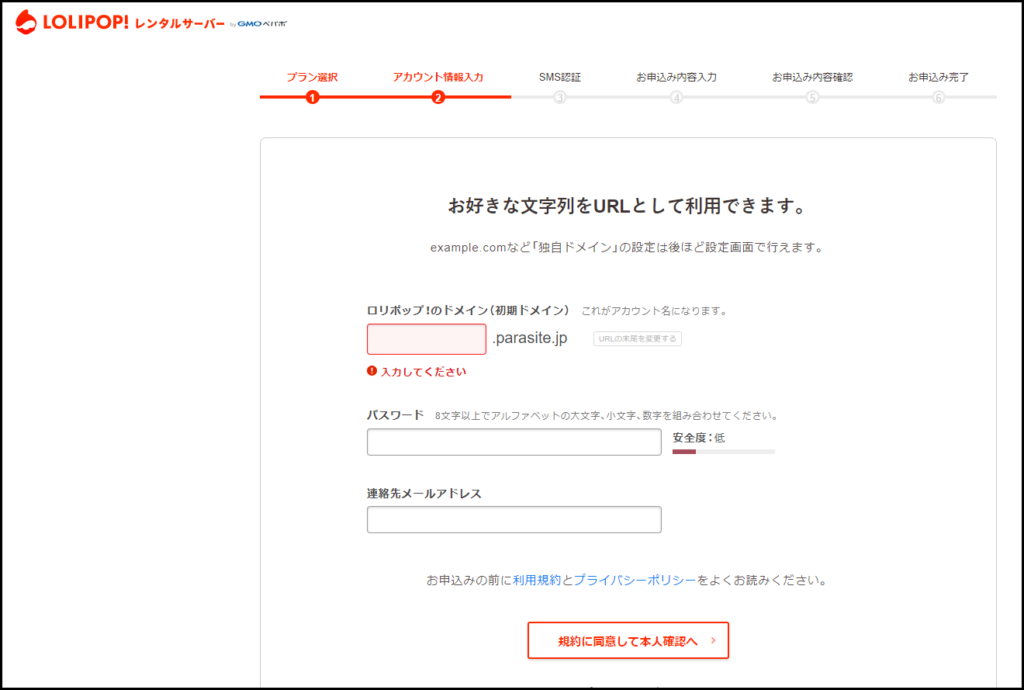Click the LOLIPOP! logo icon

(26, 22)
